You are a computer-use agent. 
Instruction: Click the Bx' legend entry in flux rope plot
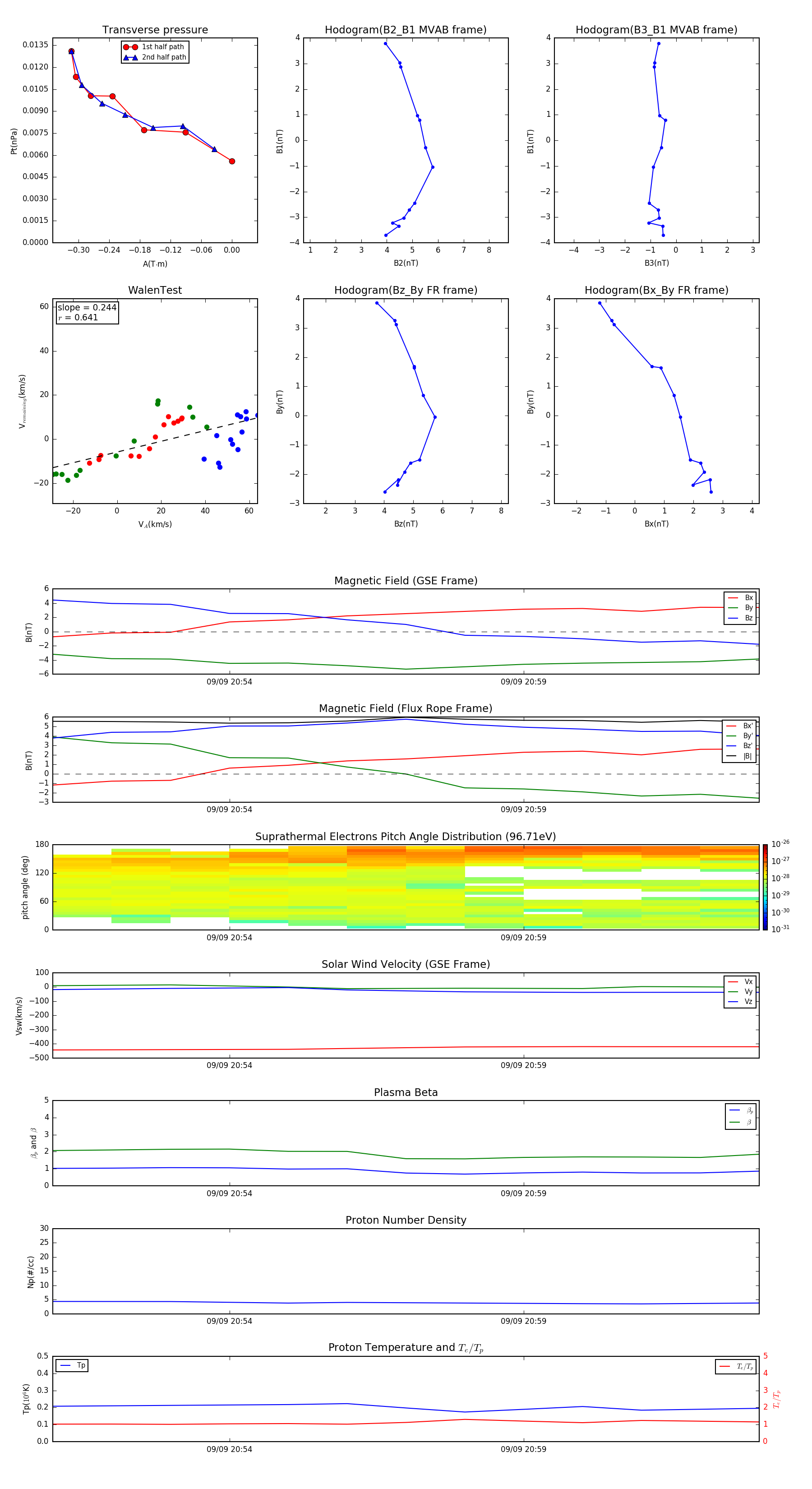pos(739,726)
